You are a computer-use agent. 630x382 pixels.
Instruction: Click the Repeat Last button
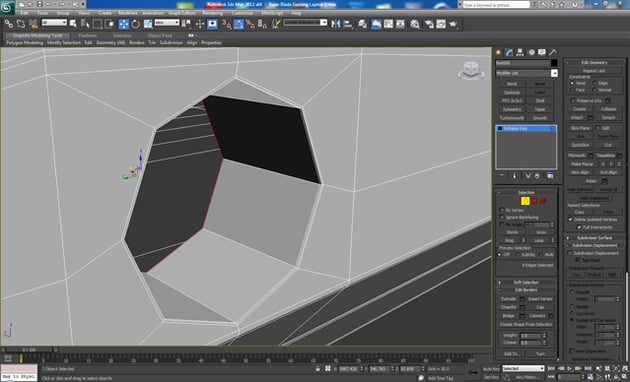click(x=594, y=71)
